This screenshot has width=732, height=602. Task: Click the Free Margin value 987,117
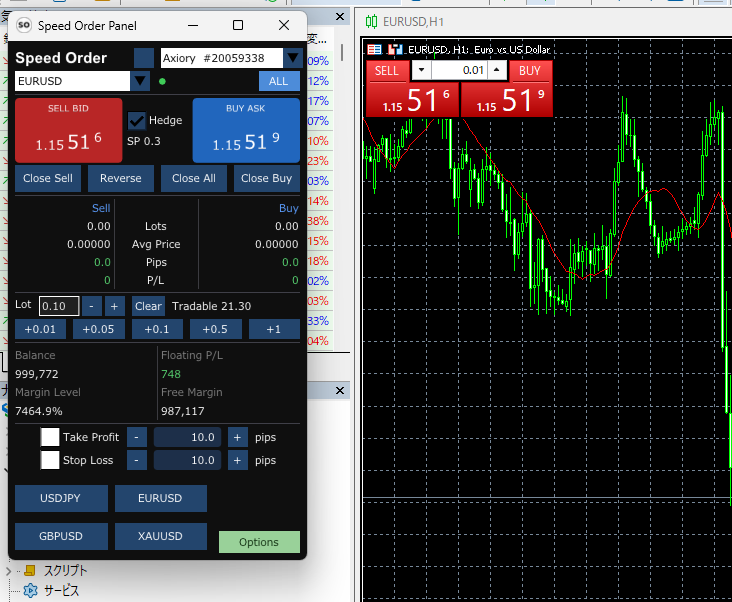pos(183,411)
